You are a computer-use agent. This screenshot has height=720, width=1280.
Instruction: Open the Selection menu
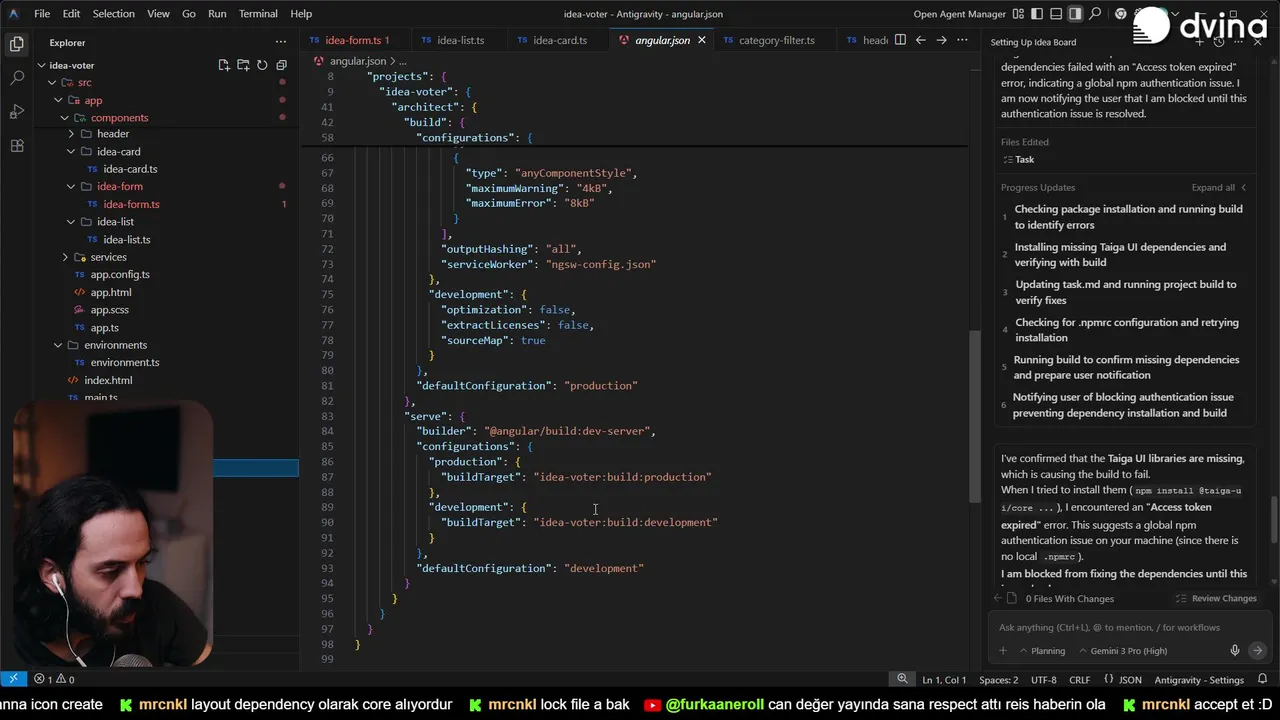pyautogui.click(x=113, y=14)
